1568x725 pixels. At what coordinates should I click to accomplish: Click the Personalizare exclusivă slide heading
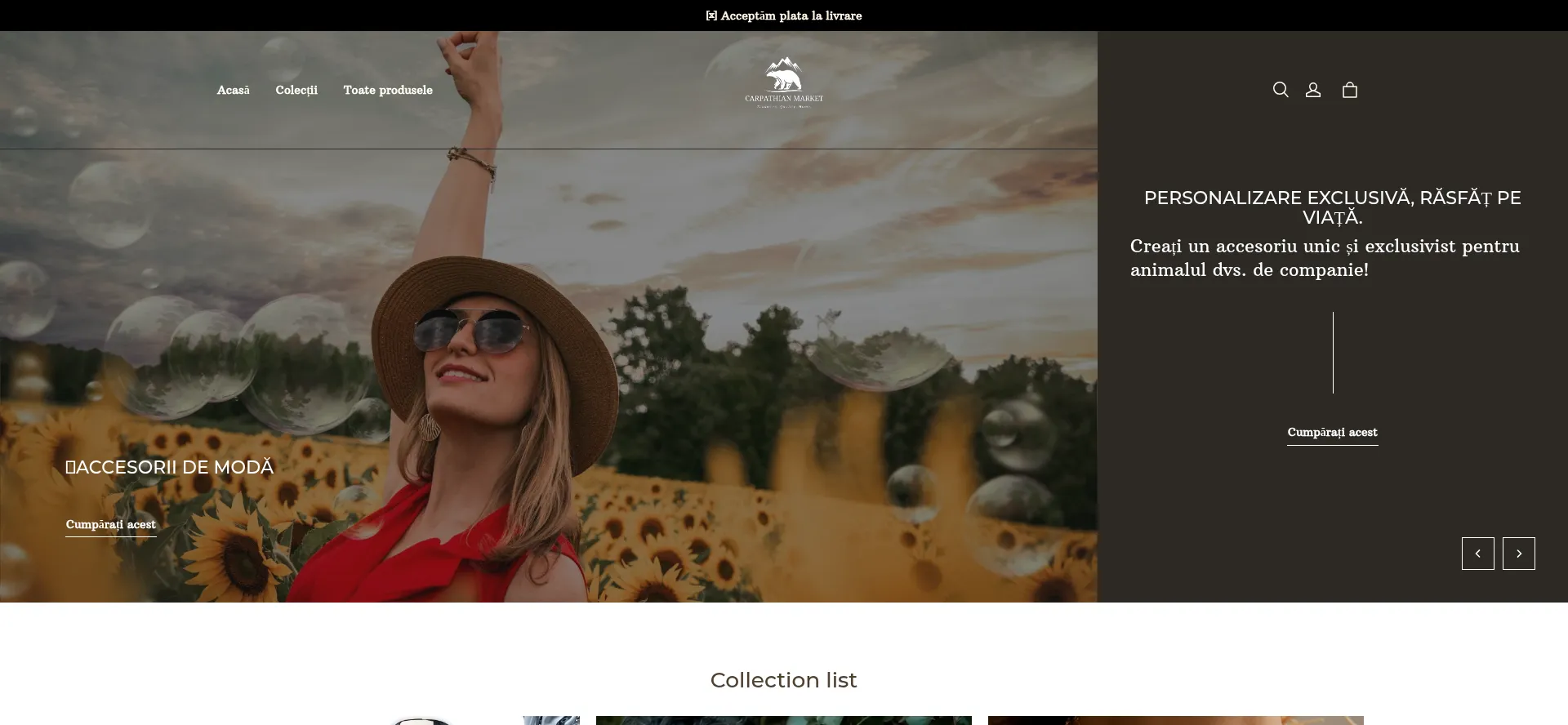pos(1332,207)
